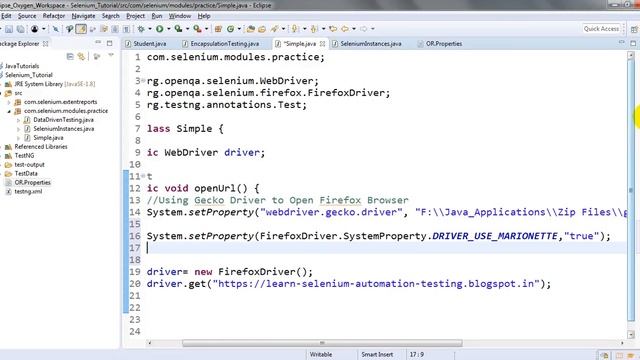Select JRE System Library node
Image resolution: width=640 pixels, height=360 pixels.
tap(55, 84)
